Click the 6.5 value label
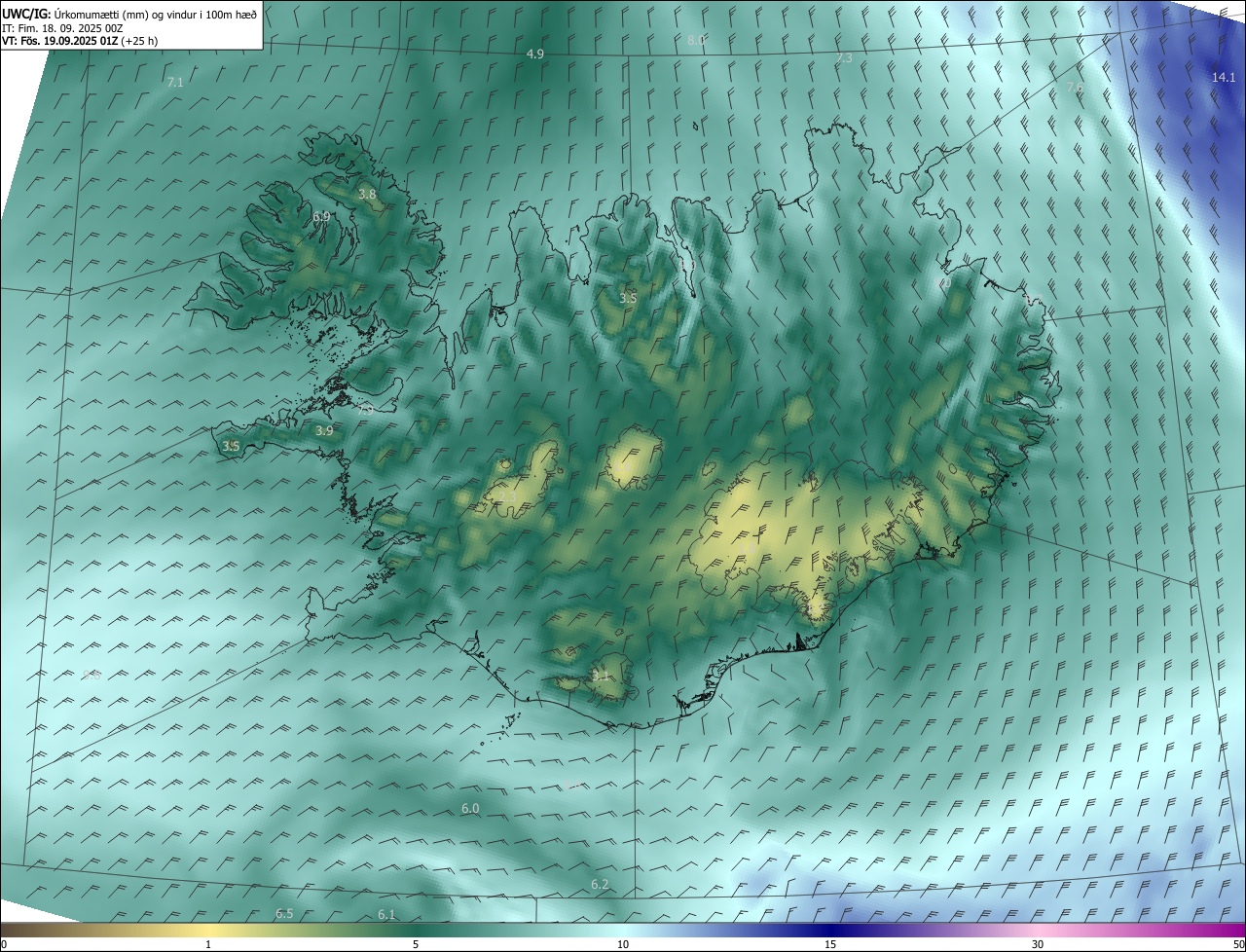1246x952 pixels. (x=284, y=913)
